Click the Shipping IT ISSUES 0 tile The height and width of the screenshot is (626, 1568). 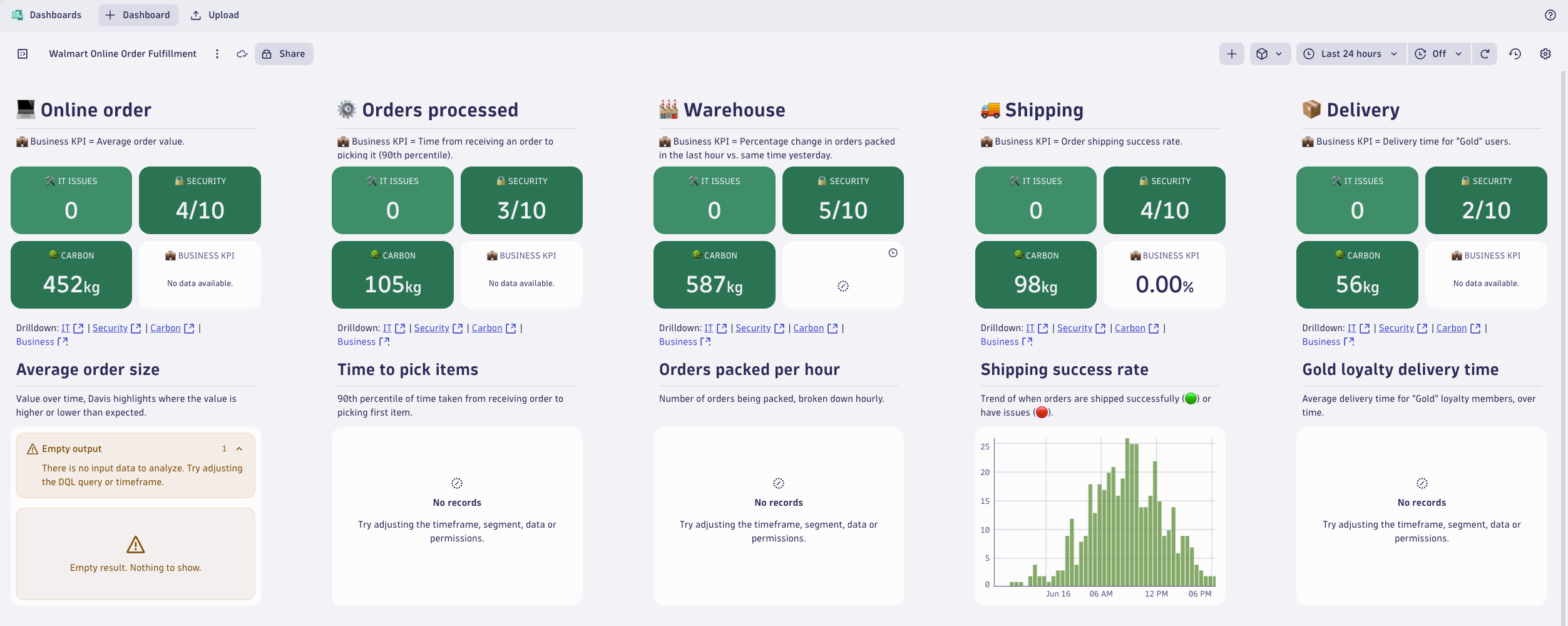click(x=1036, y=200)
